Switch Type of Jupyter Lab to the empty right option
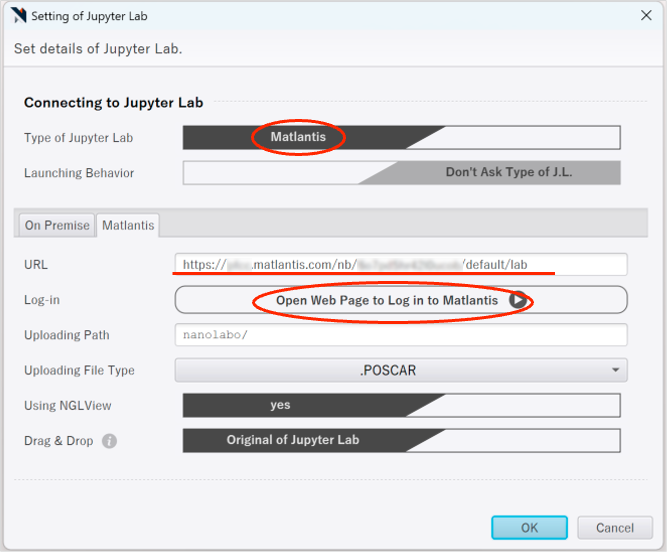 tap(535, 137)
